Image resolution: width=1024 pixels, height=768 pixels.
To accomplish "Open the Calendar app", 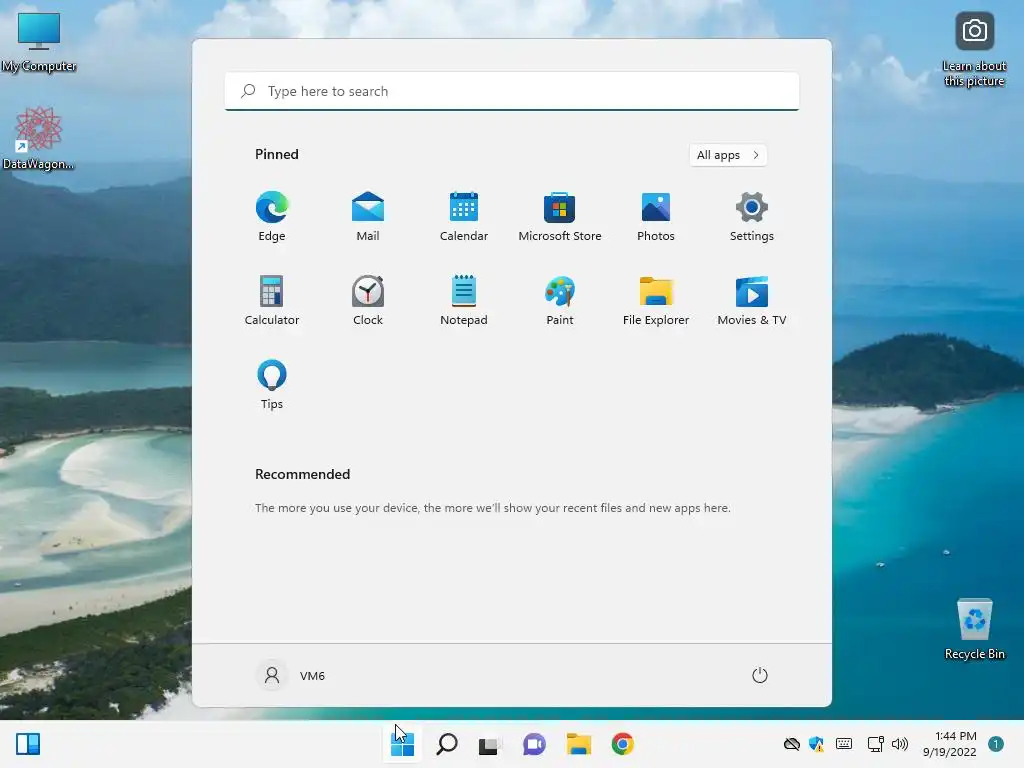I will tap(464, 216).
